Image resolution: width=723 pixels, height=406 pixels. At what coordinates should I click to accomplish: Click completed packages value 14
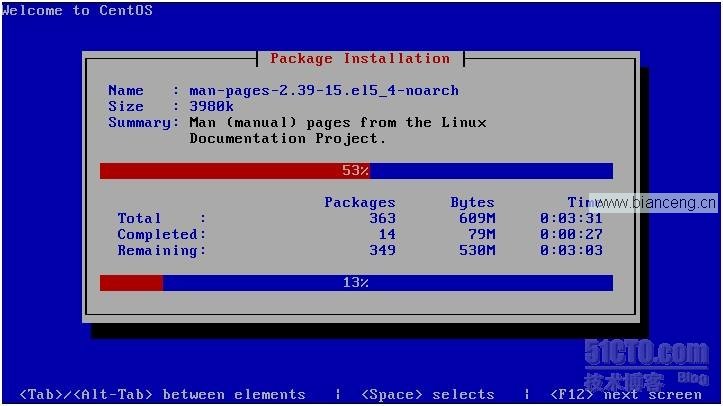[x=387, y=234]
